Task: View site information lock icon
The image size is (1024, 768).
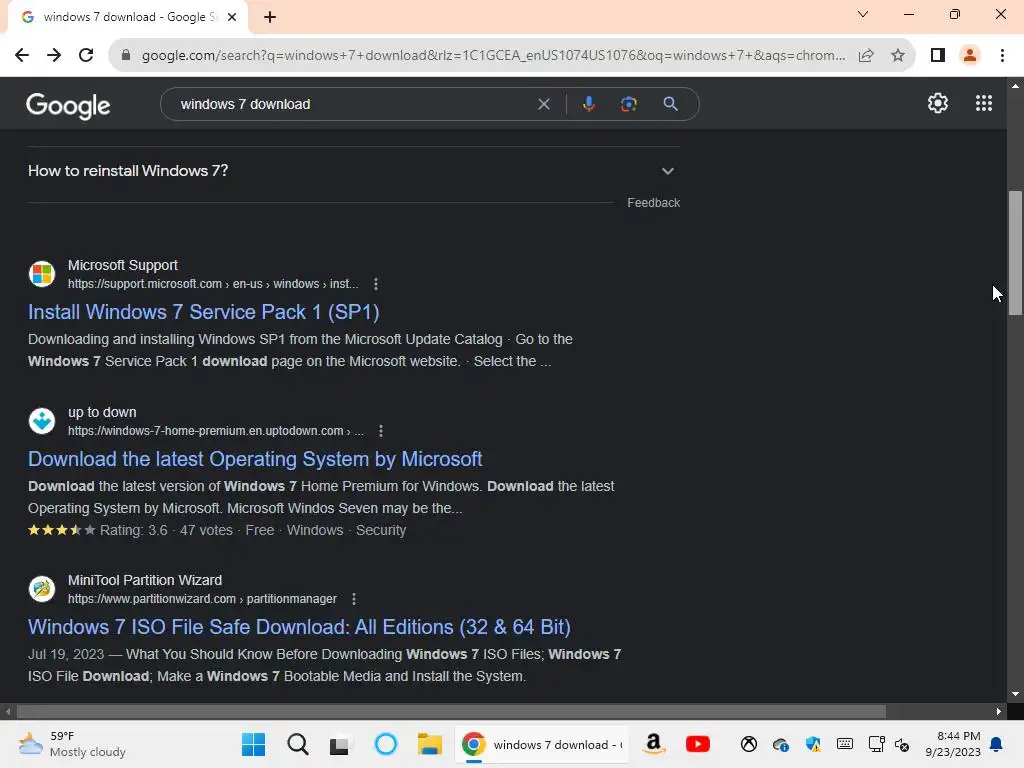Action: tap(126, 56)
